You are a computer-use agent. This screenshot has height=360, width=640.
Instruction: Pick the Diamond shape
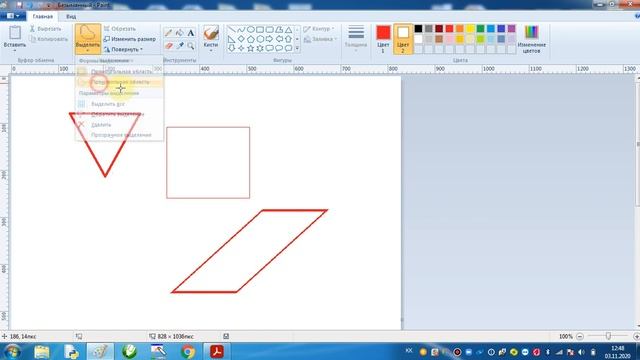pyautogui.click(x=241, y=39)
